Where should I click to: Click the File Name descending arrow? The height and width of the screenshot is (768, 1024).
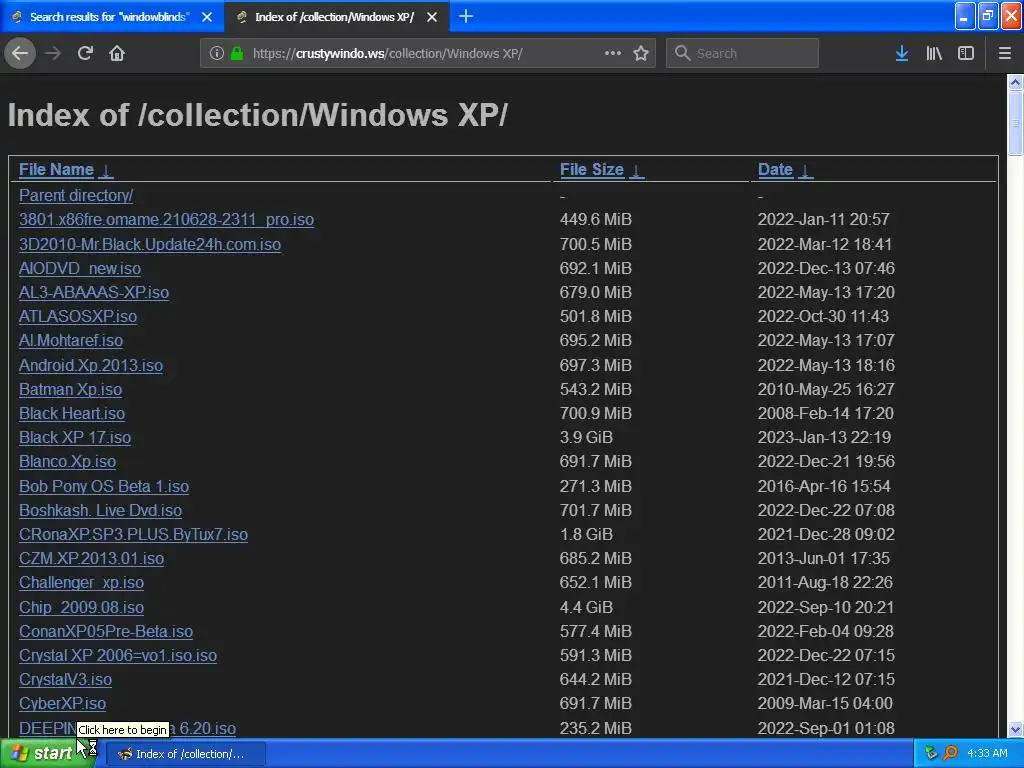[106, 171]
